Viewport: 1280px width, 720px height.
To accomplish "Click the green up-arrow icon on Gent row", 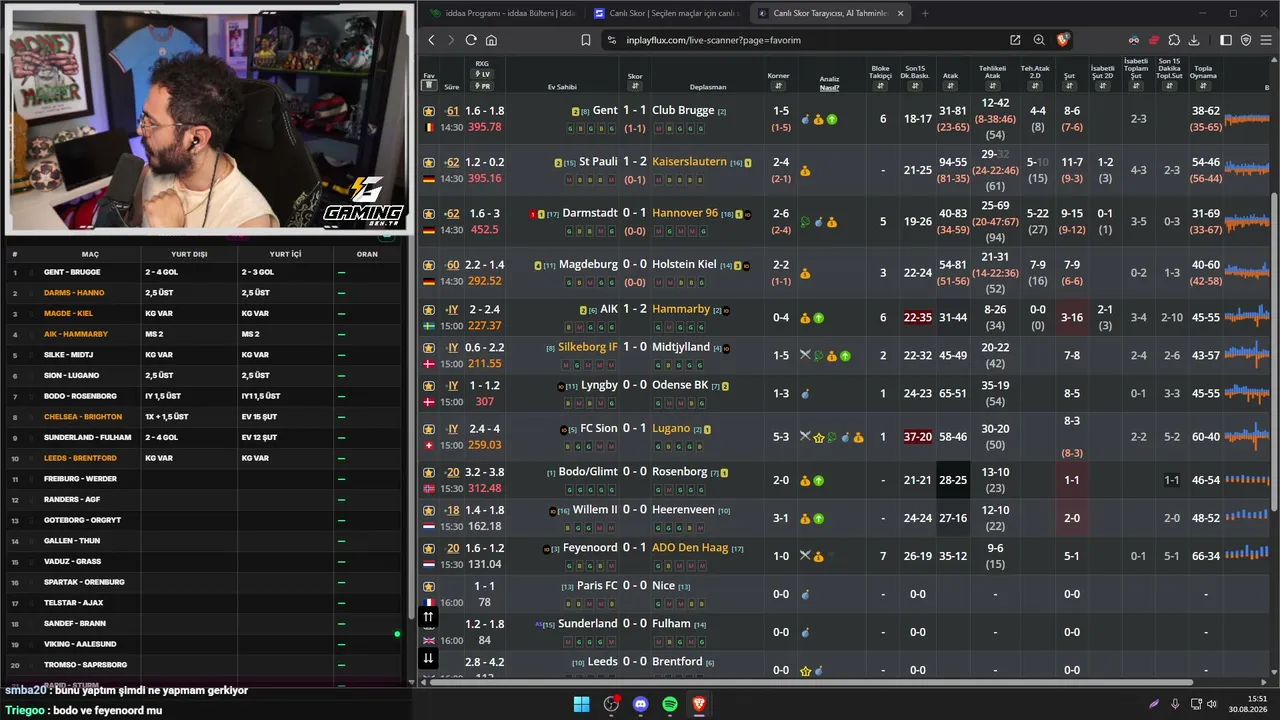I will point(832,120).
